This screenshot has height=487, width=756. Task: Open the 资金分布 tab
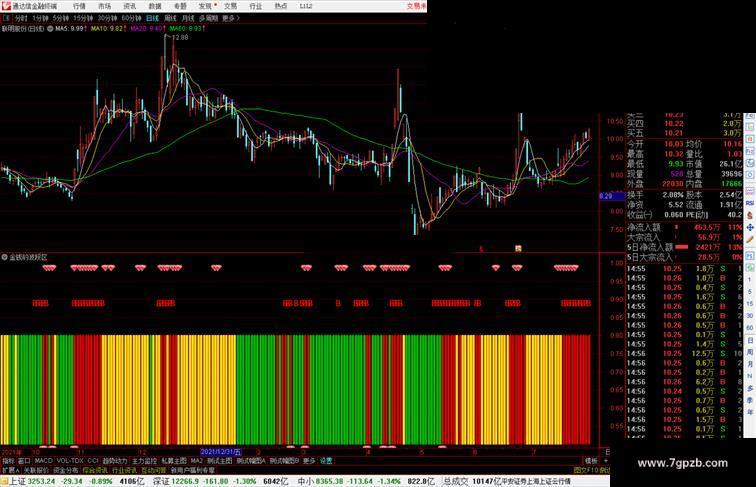pos(66,470)
